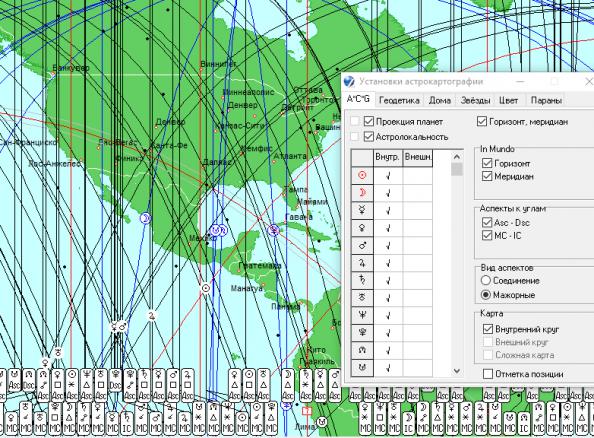Uncheck Горизонт, меридиан option
This screenshot has width=594, height=438.
click(482, 122)
